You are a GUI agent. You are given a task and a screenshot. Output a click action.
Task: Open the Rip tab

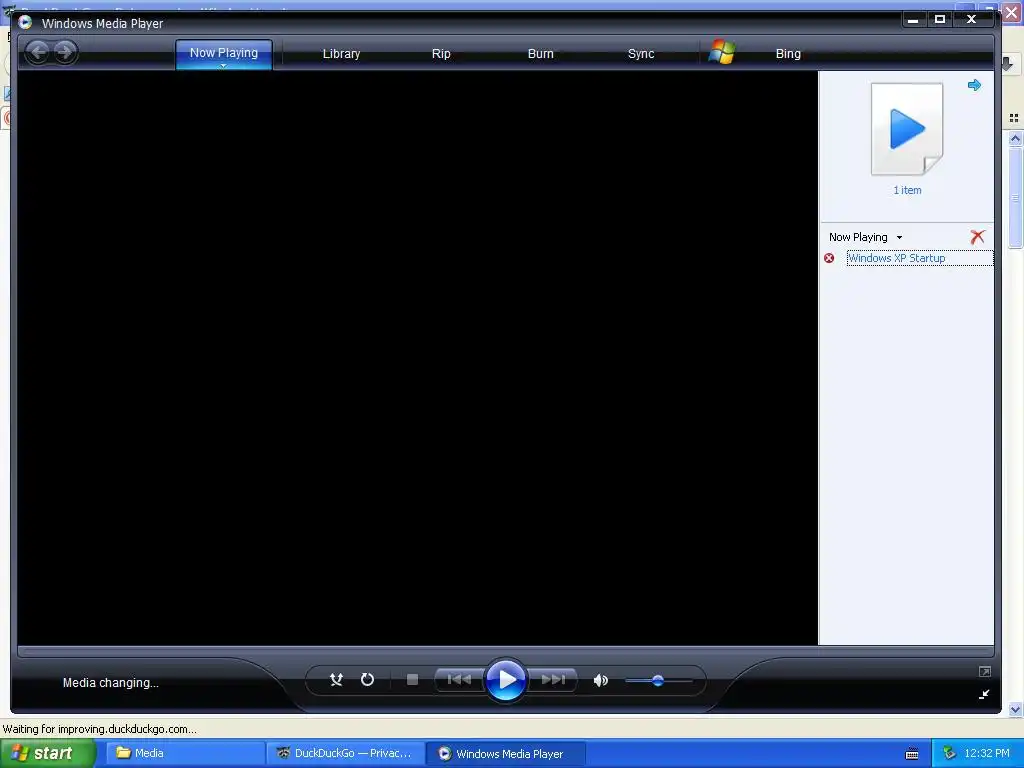click(441, 54)
